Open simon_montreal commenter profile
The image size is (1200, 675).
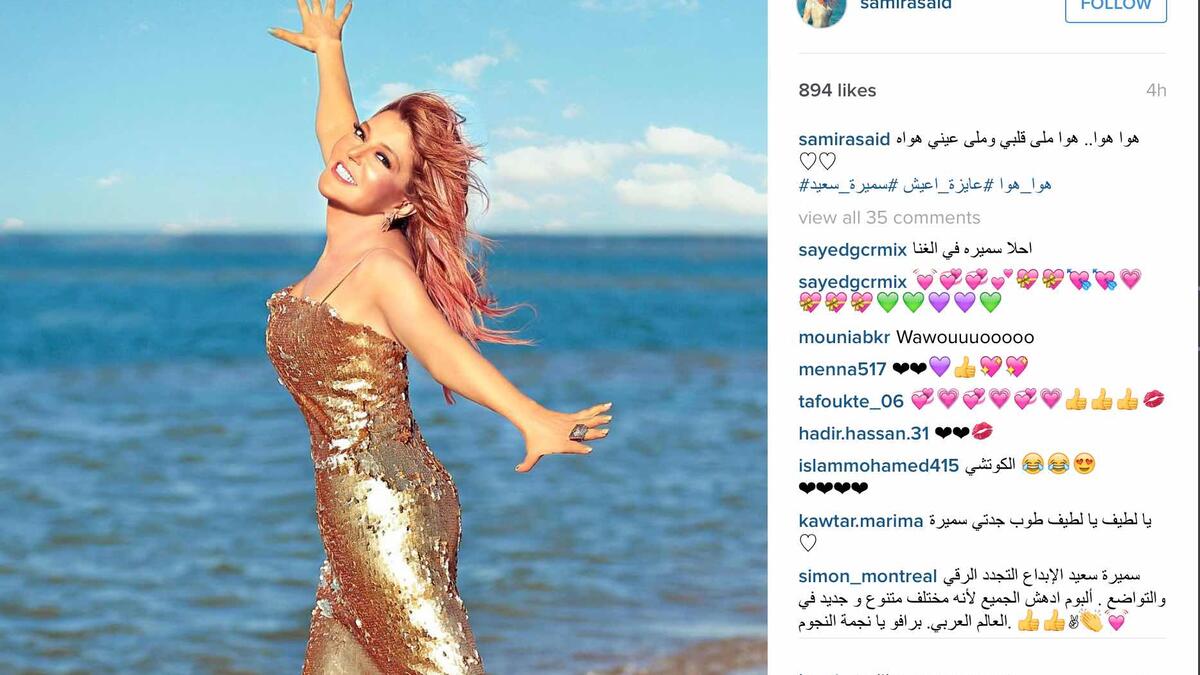coord(867,576)
